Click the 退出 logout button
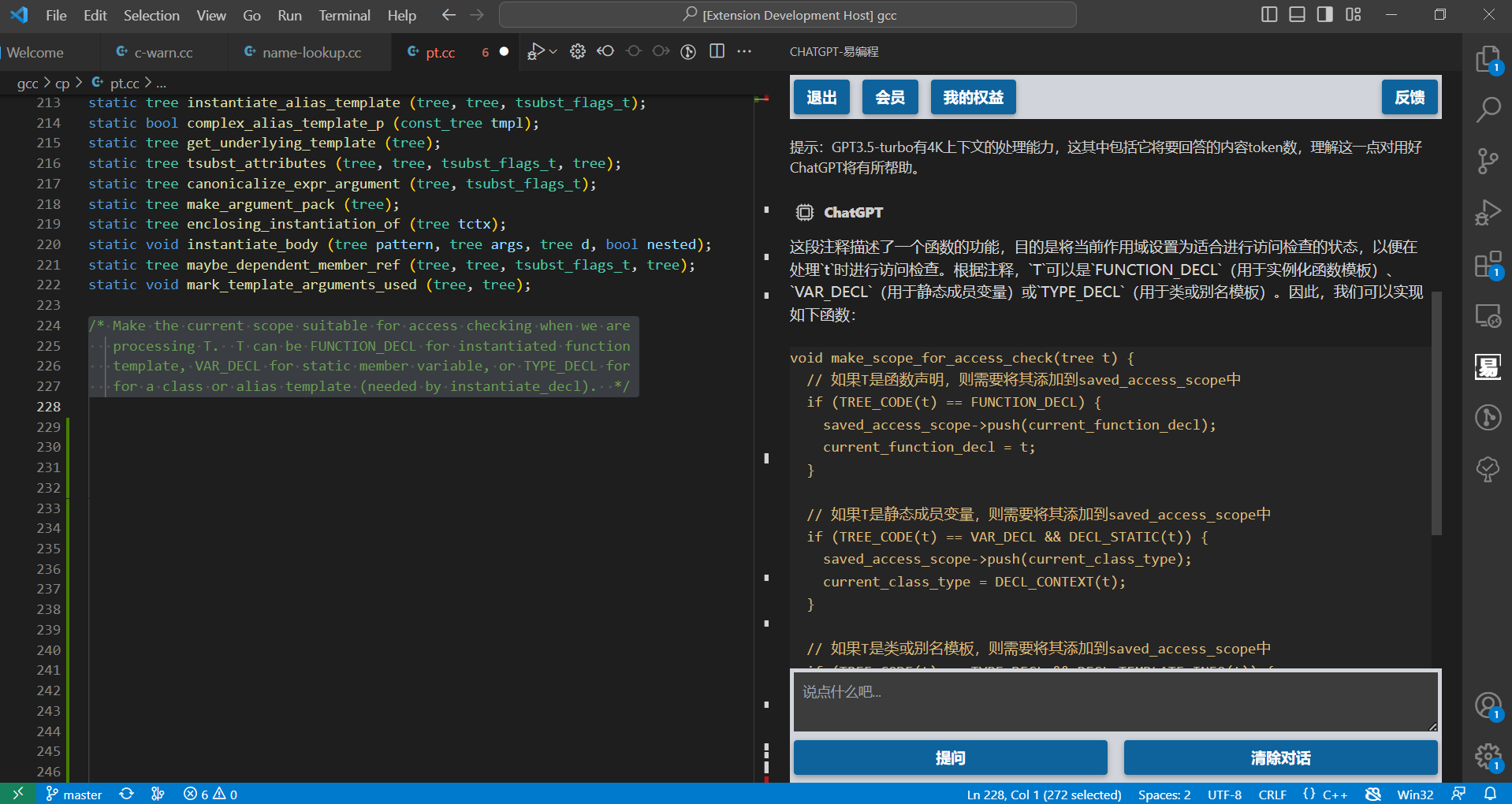The image size is (1512, 804). tap(821, 97)
